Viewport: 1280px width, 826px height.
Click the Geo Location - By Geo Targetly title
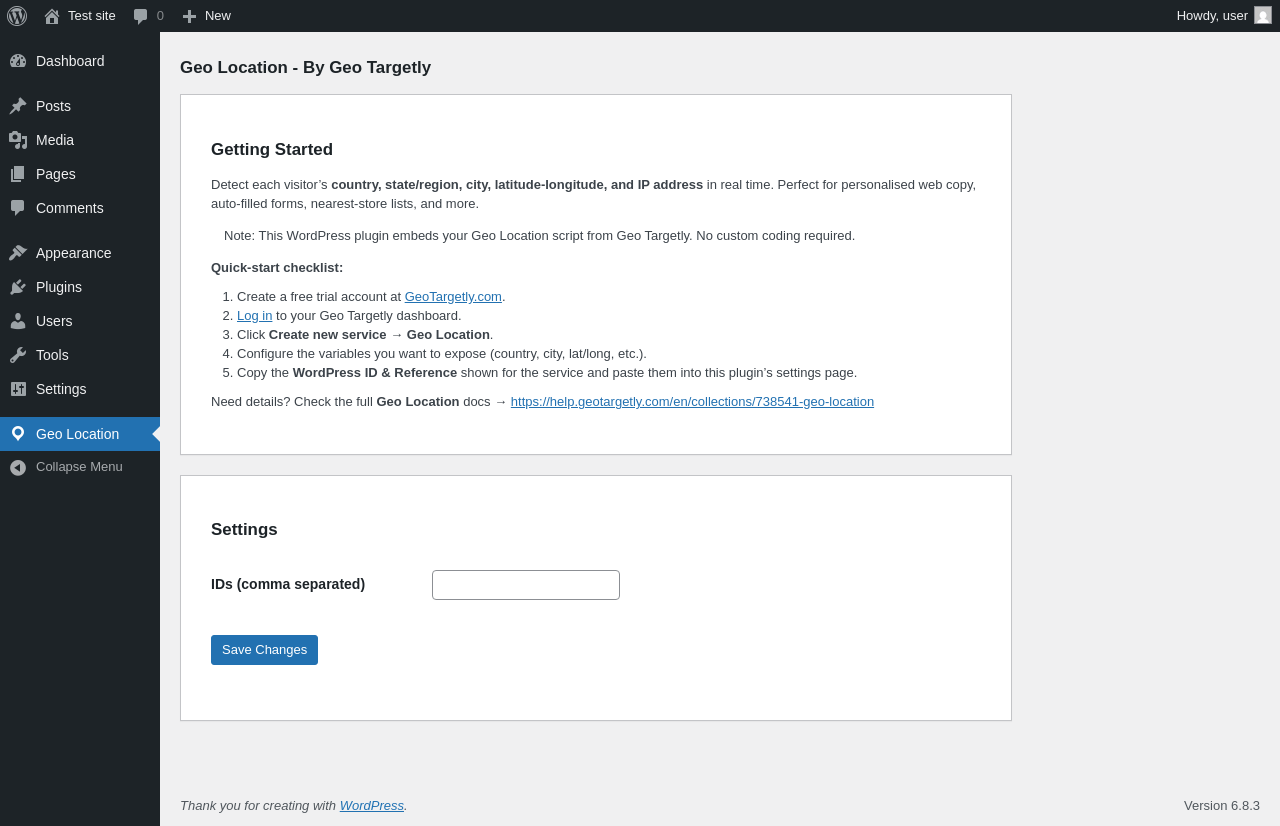point(305,68)
